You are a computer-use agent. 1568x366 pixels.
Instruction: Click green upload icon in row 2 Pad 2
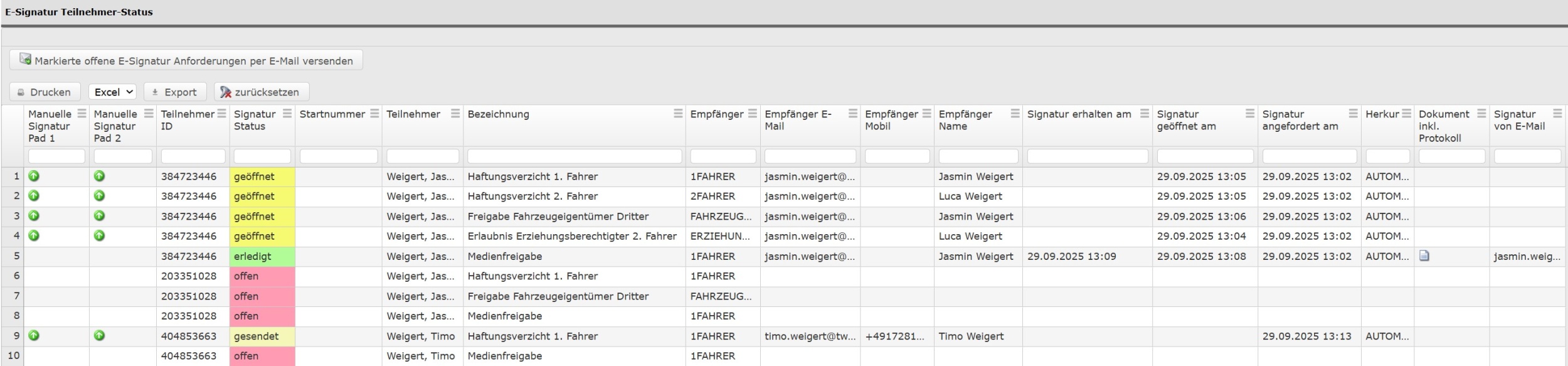pos(99,196)
